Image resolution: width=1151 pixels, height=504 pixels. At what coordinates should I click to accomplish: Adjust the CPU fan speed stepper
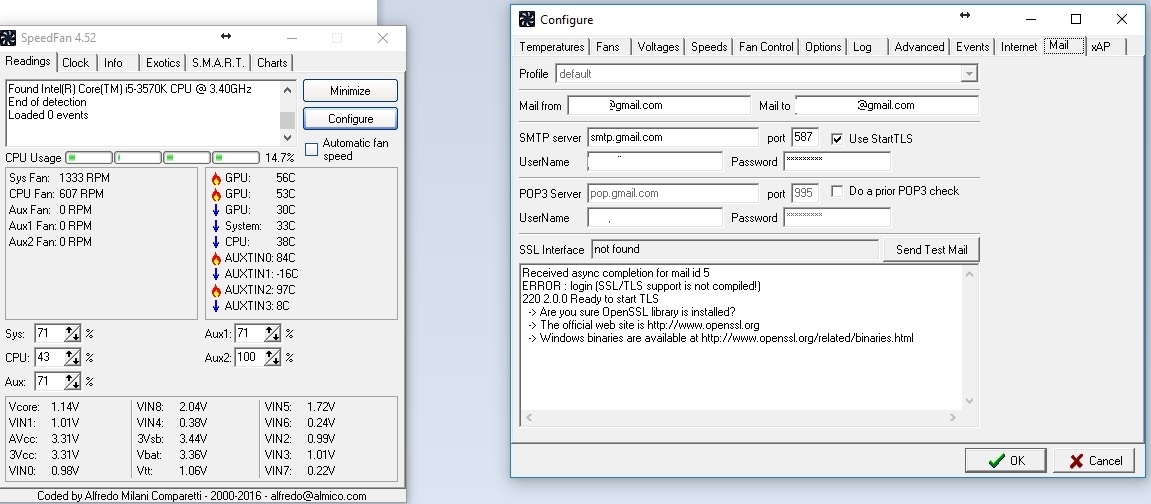(x=72, y=357)
